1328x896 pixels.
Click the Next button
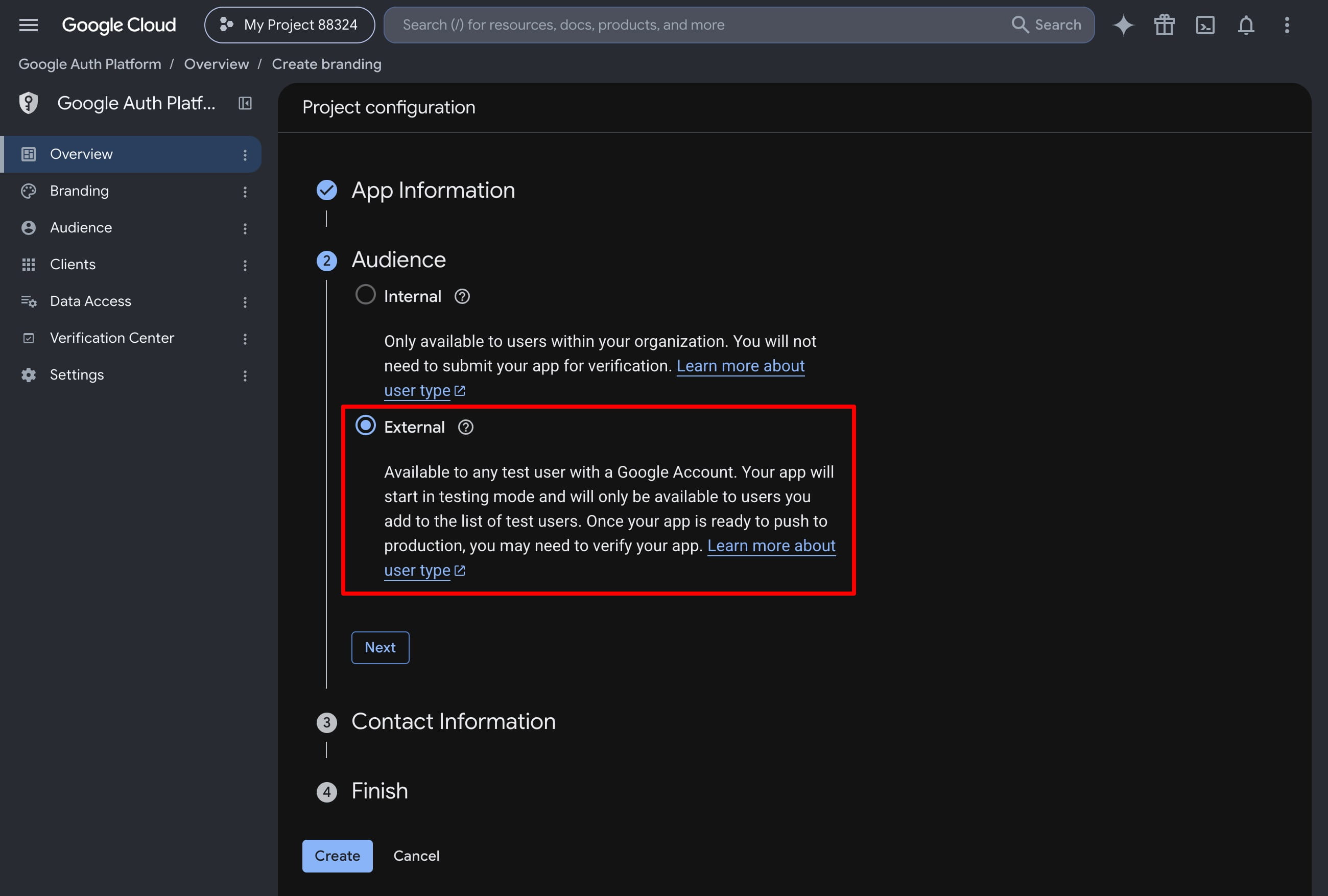(x=380, y=647)
